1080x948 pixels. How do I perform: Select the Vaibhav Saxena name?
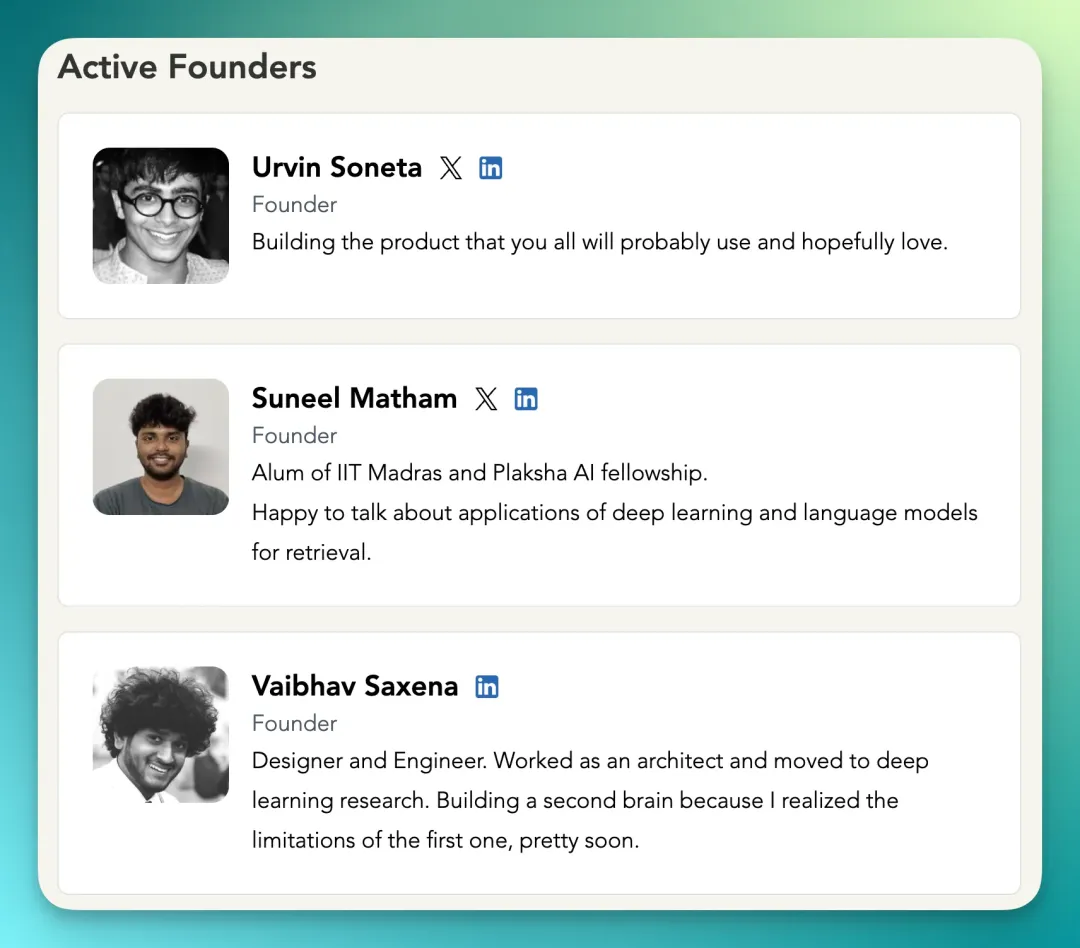click(355, 686)
